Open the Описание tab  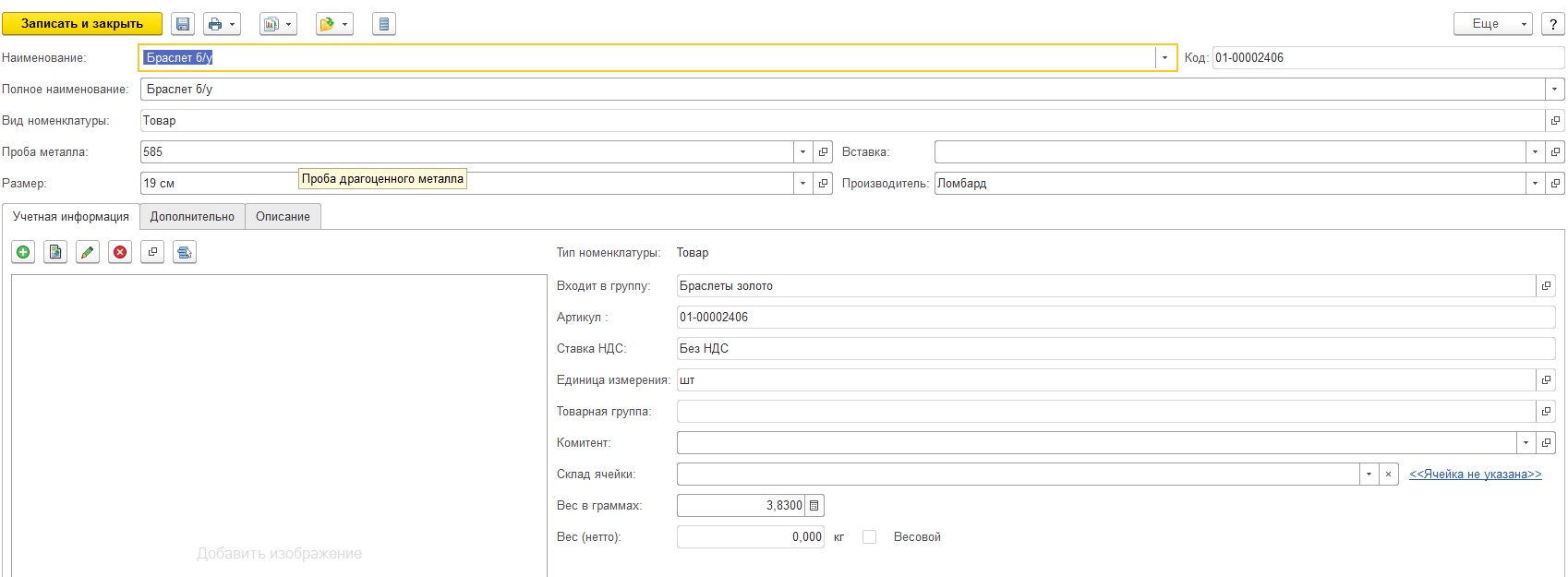(283, 217)
